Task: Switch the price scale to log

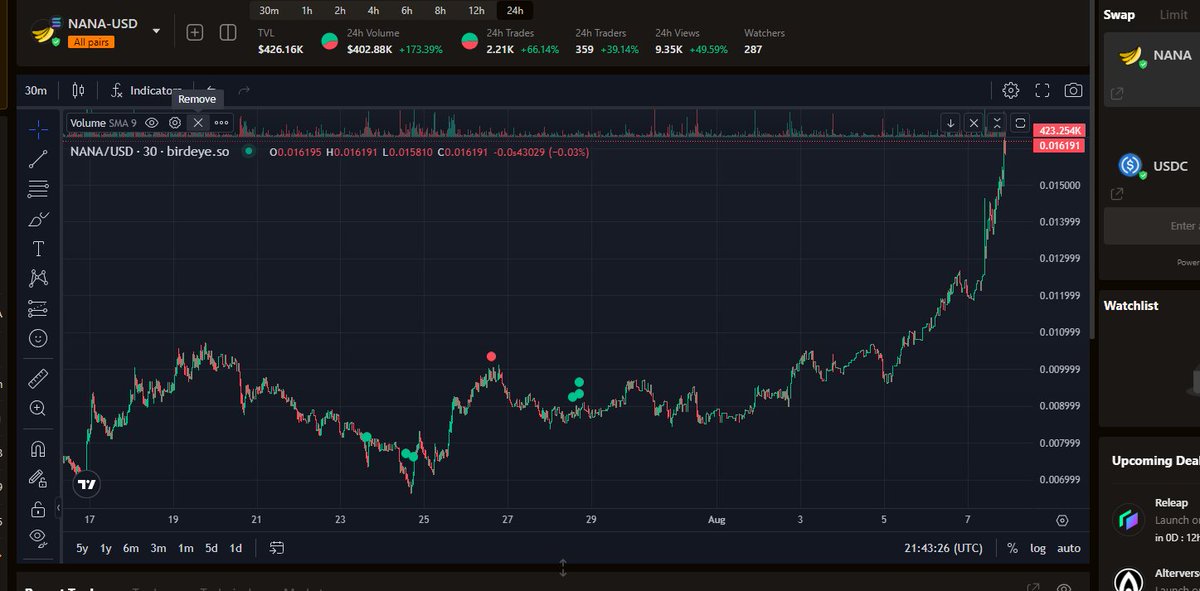Action: 1038,548
